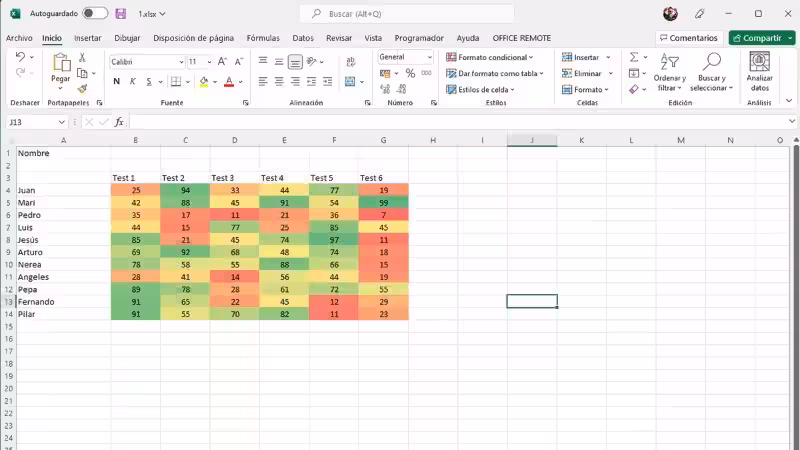
Task: Switch to the Fórmulas tab
Action: tap(263, 38)
